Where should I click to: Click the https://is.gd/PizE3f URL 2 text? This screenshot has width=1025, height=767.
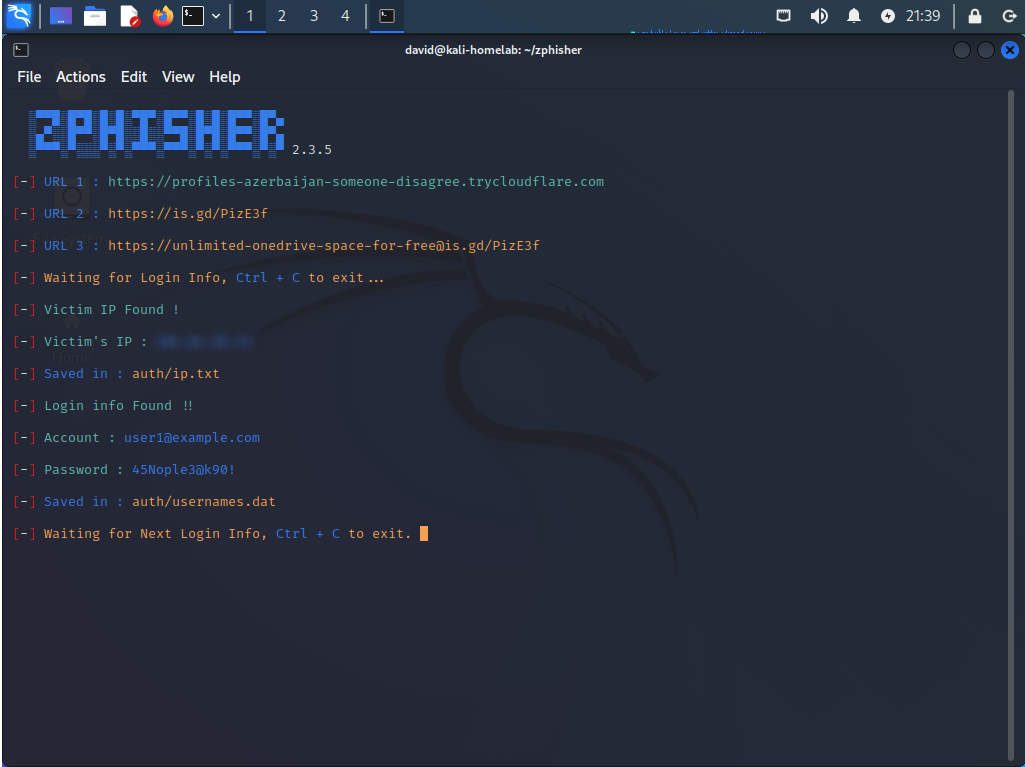[188, 214]
